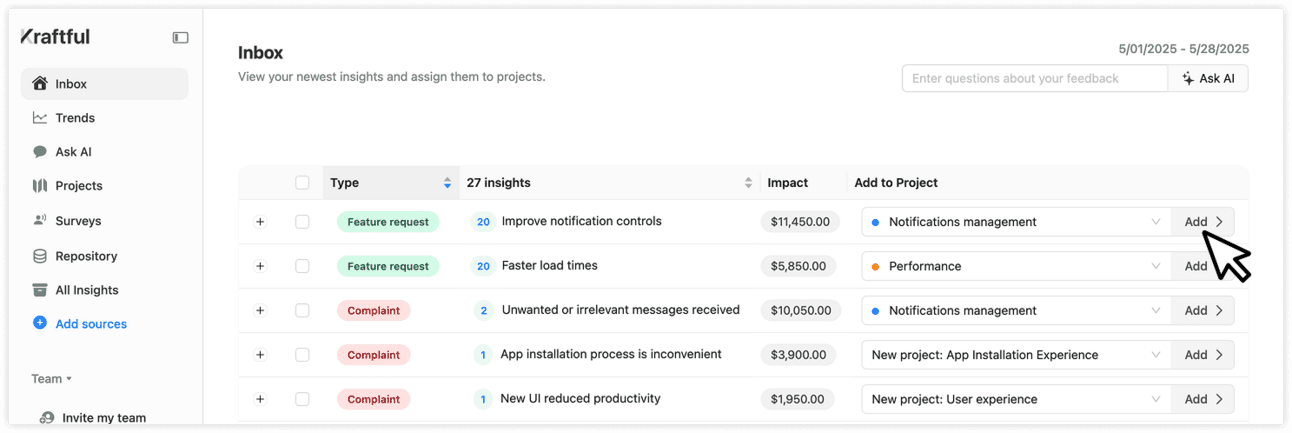Image resolution: width=1292 pixels, height=433 pixels.
Task: Check the Faster load times row
Action: [x=302, y=266]
